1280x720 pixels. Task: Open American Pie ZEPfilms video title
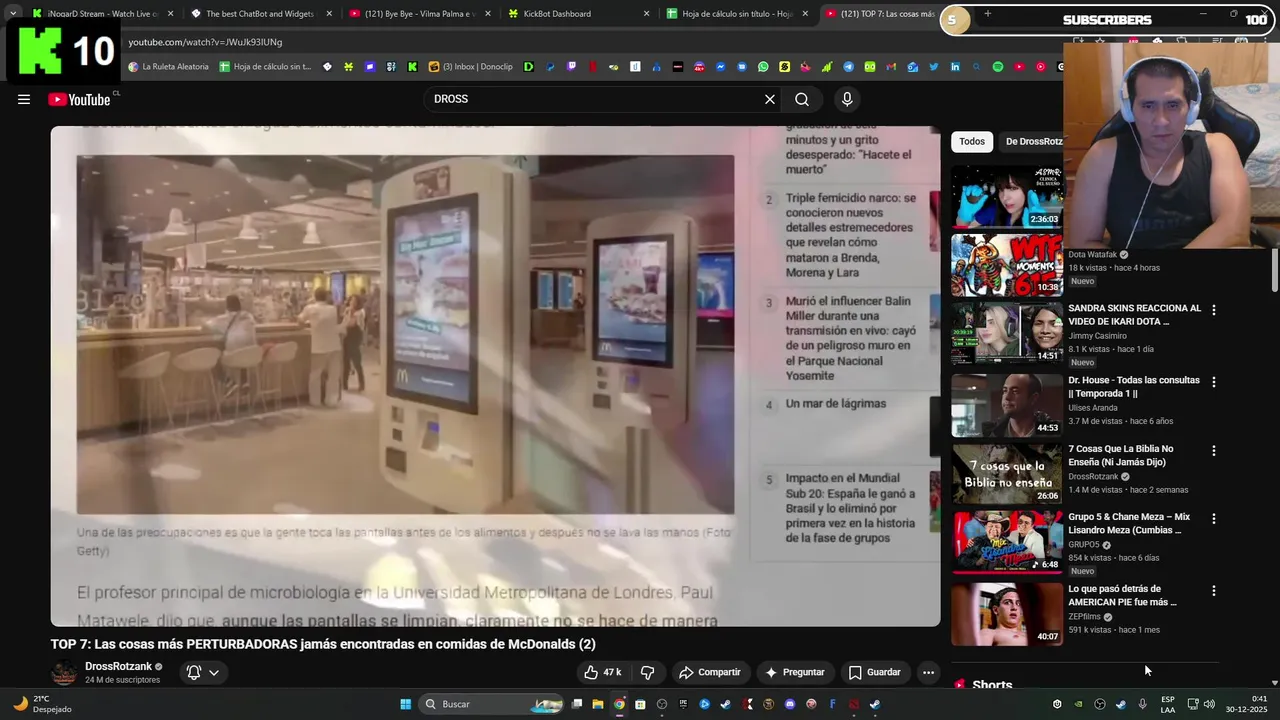(1122, 595)
